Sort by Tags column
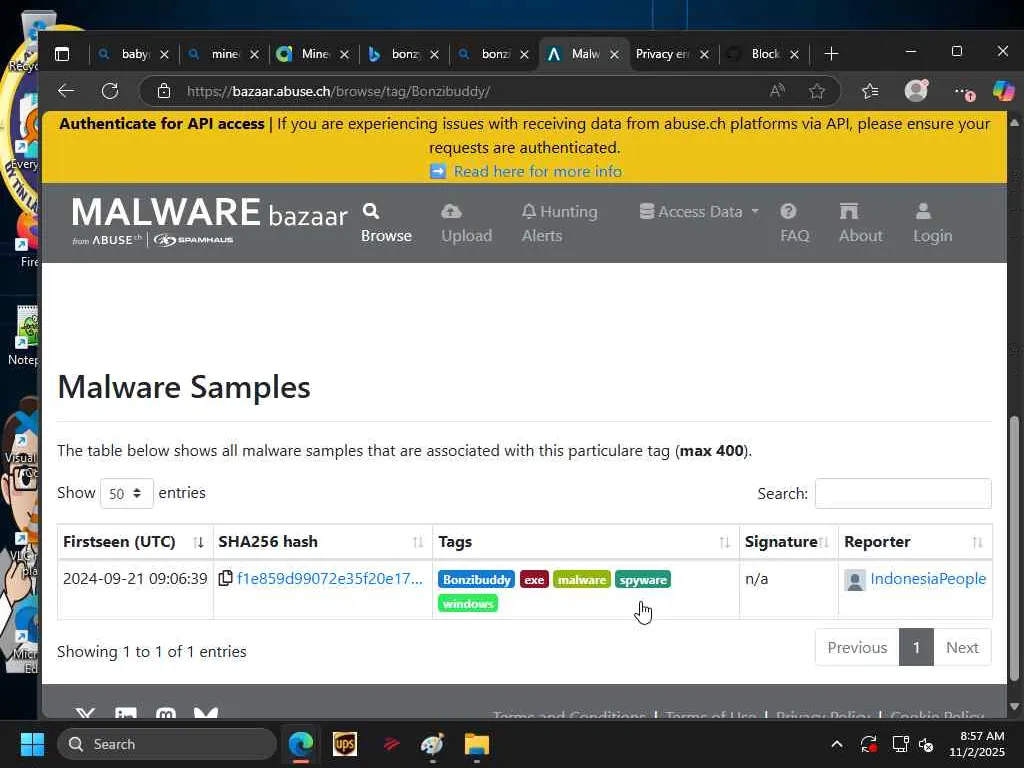The image size is (1024, 768). (585, 542)
